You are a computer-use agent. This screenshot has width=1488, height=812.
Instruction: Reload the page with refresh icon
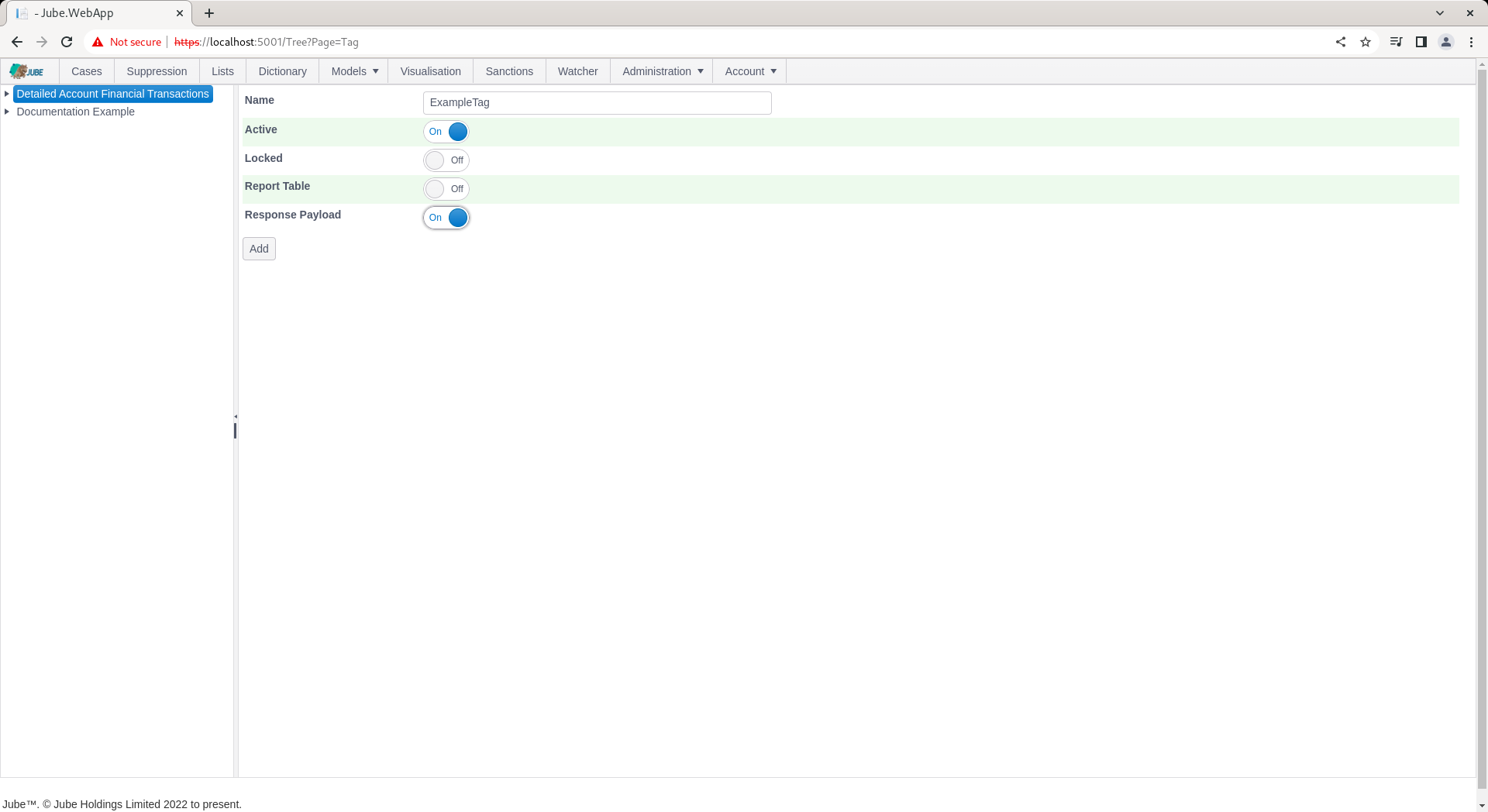tap(67, 42)
